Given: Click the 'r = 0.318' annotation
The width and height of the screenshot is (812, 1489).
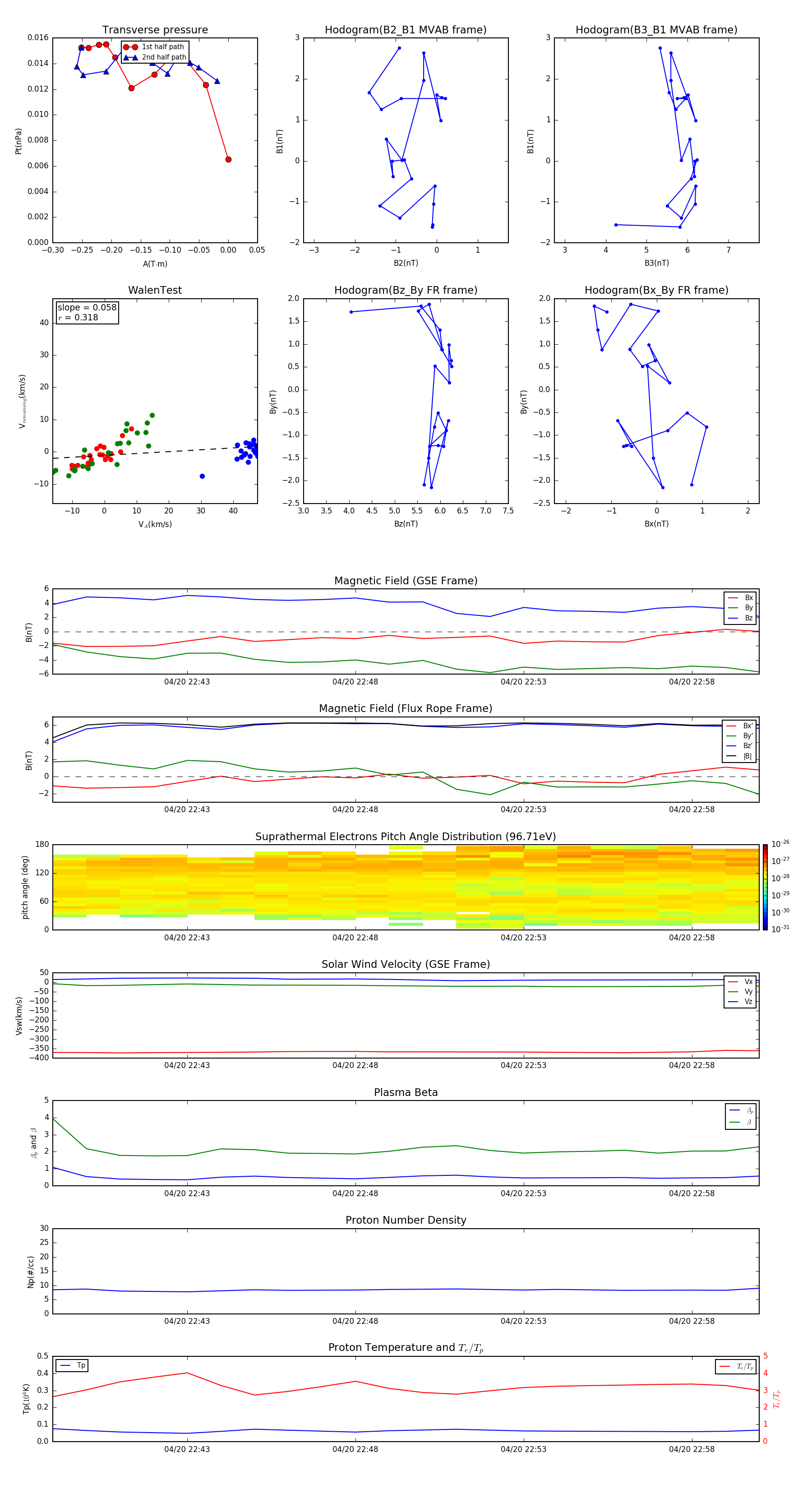Looking at the screenshot, I should tap(78, 317).
